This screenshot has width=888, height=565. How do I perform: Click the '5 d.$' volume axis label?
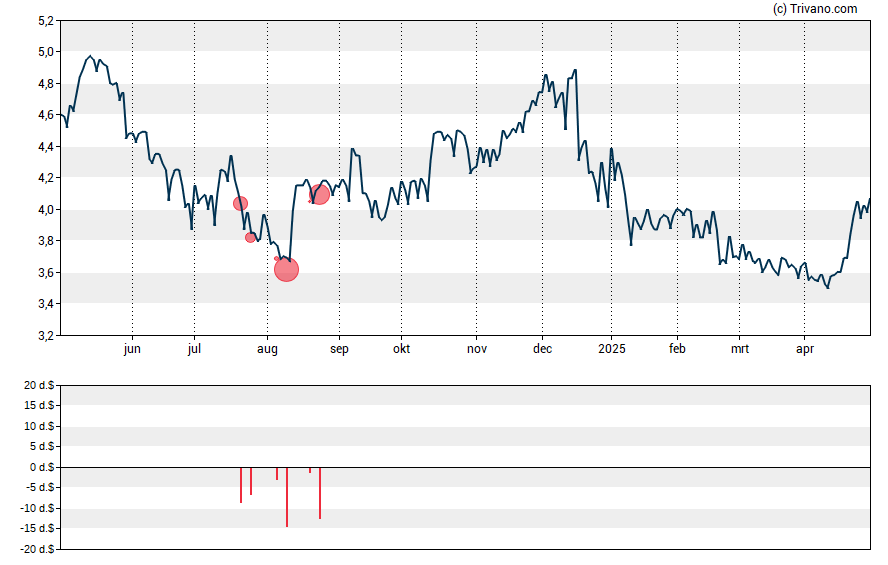tap(42, 447)
